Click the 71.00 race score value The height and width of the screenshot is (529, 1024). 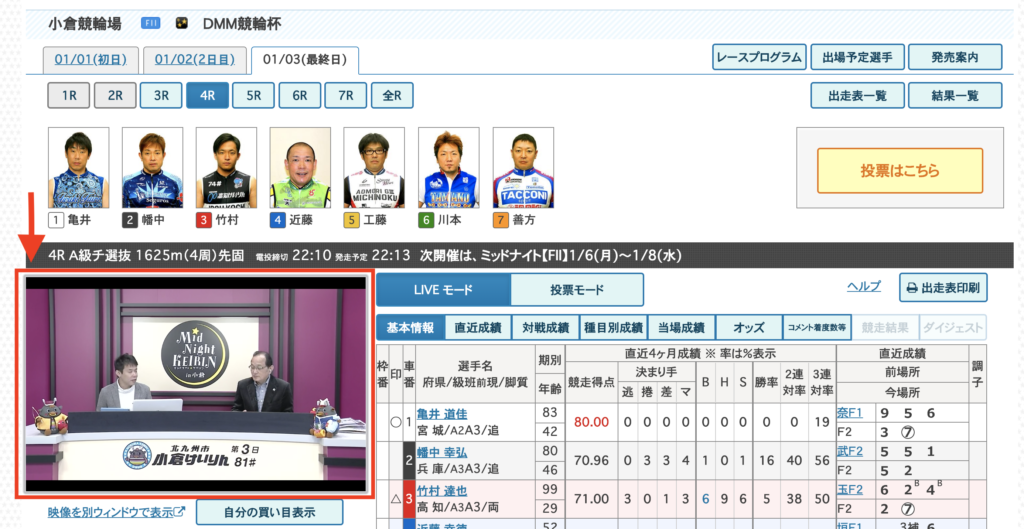[x=590, y=500]
